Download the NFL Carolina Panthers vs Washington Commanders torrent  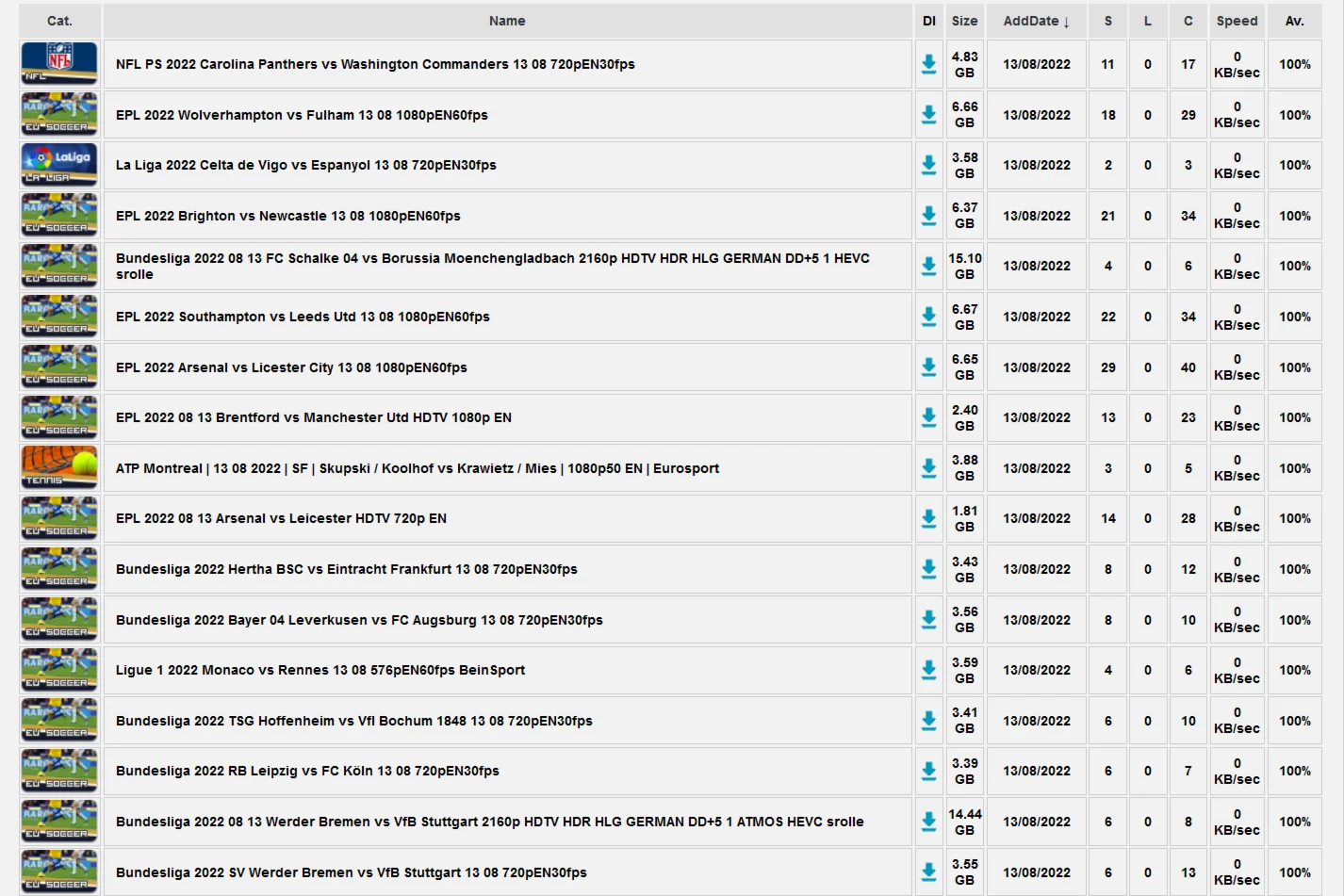click(928, 64)
